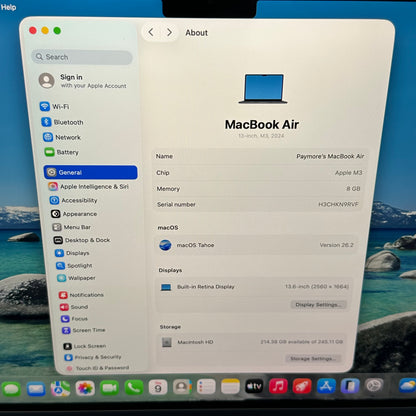Open Spotlight settings in sidebar
This screenshot has width=416, height=416.
(74, 265)
